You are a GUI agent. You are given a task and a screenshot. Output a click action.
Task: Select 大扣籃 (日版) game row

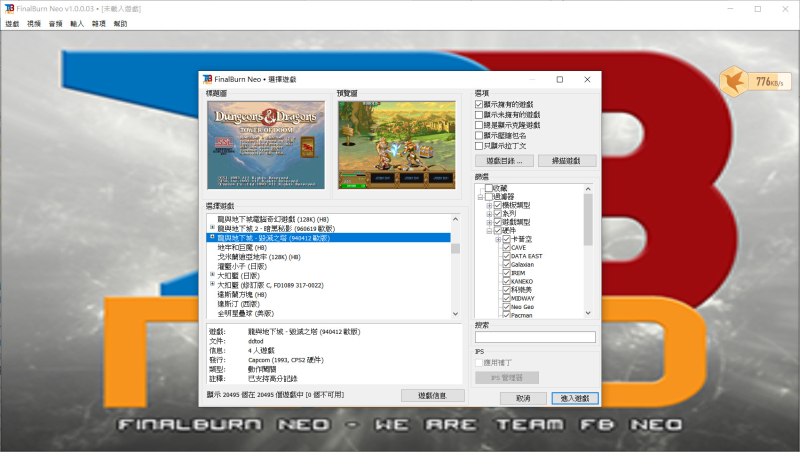click(238, 276)
